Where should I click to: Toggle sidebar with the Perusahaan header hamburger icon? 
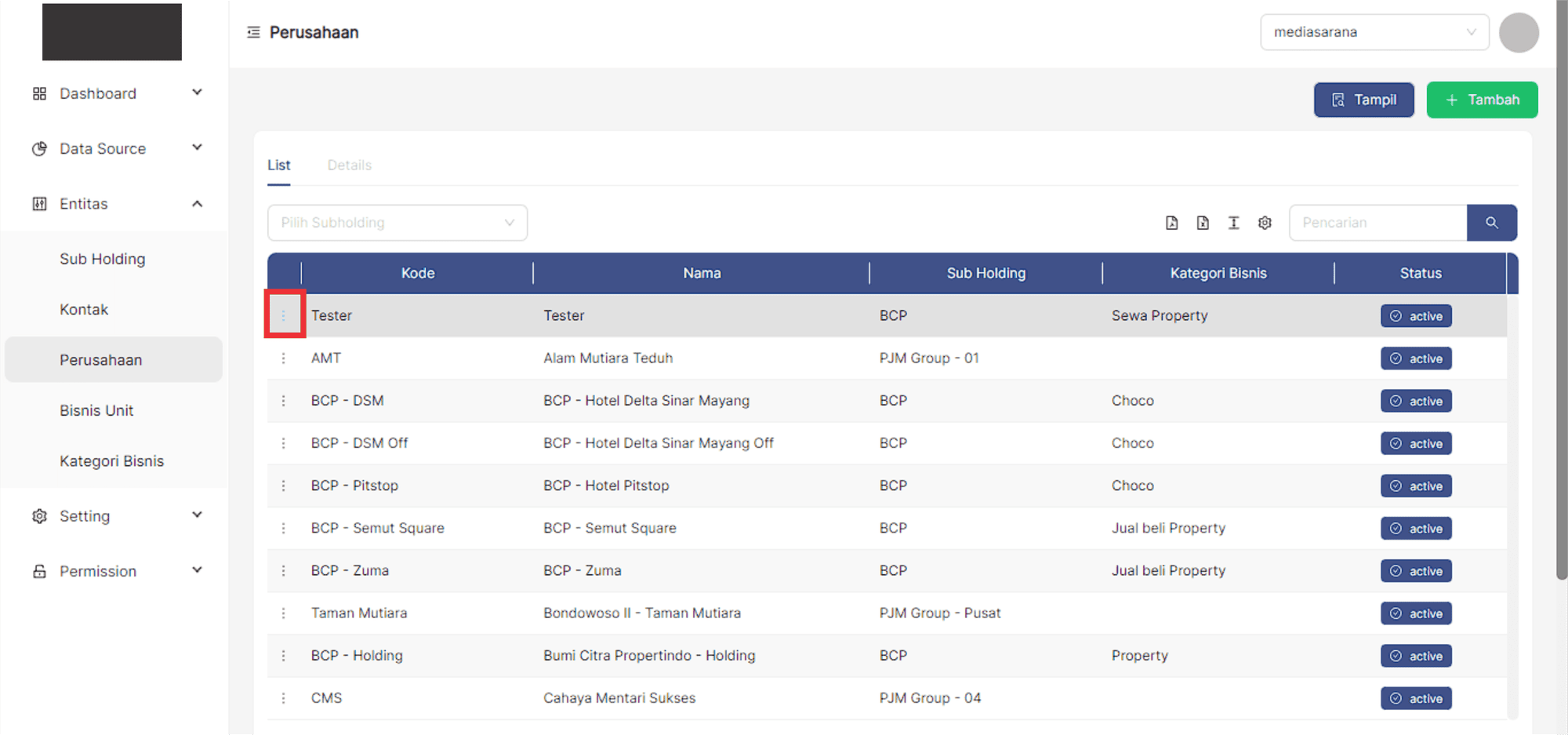pos(253,32)
